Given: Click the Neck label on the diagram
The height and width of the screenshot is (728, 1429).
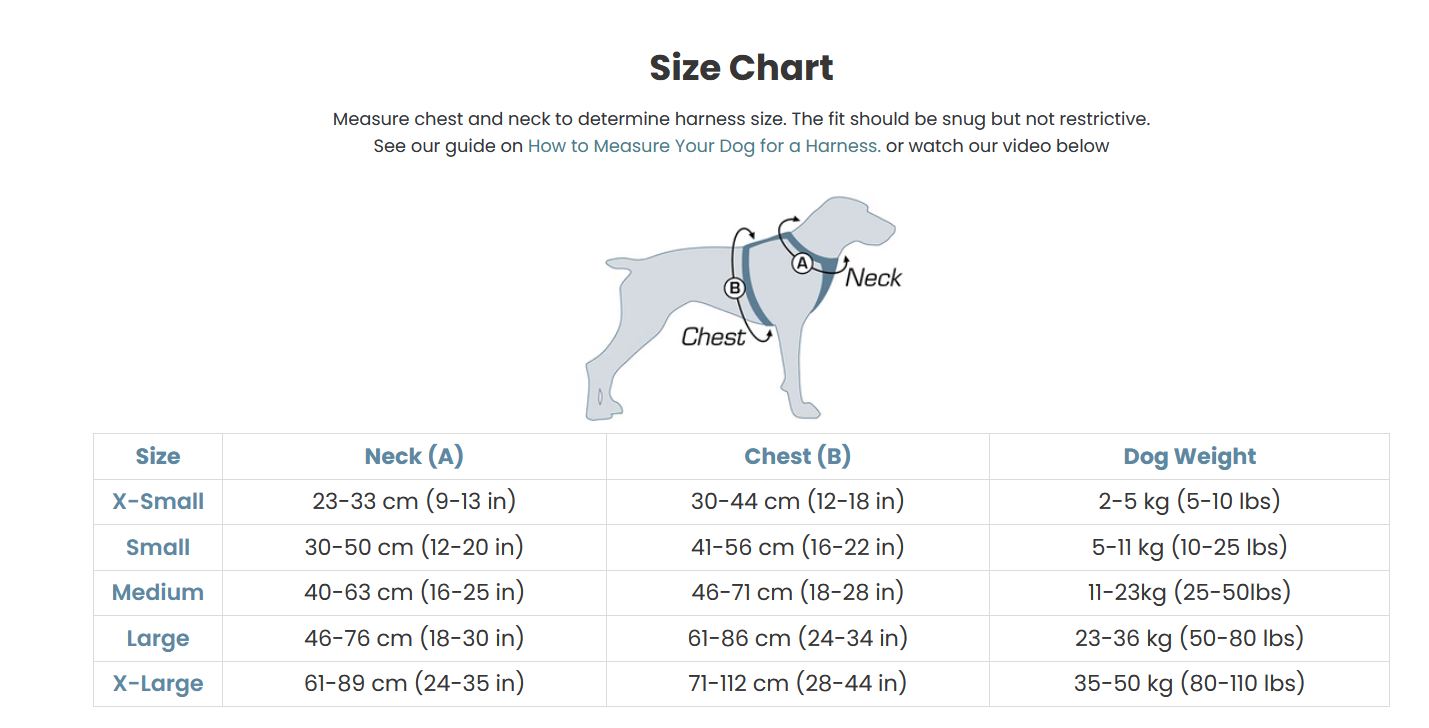Looking at the screenshot, I should coord(873,278).
